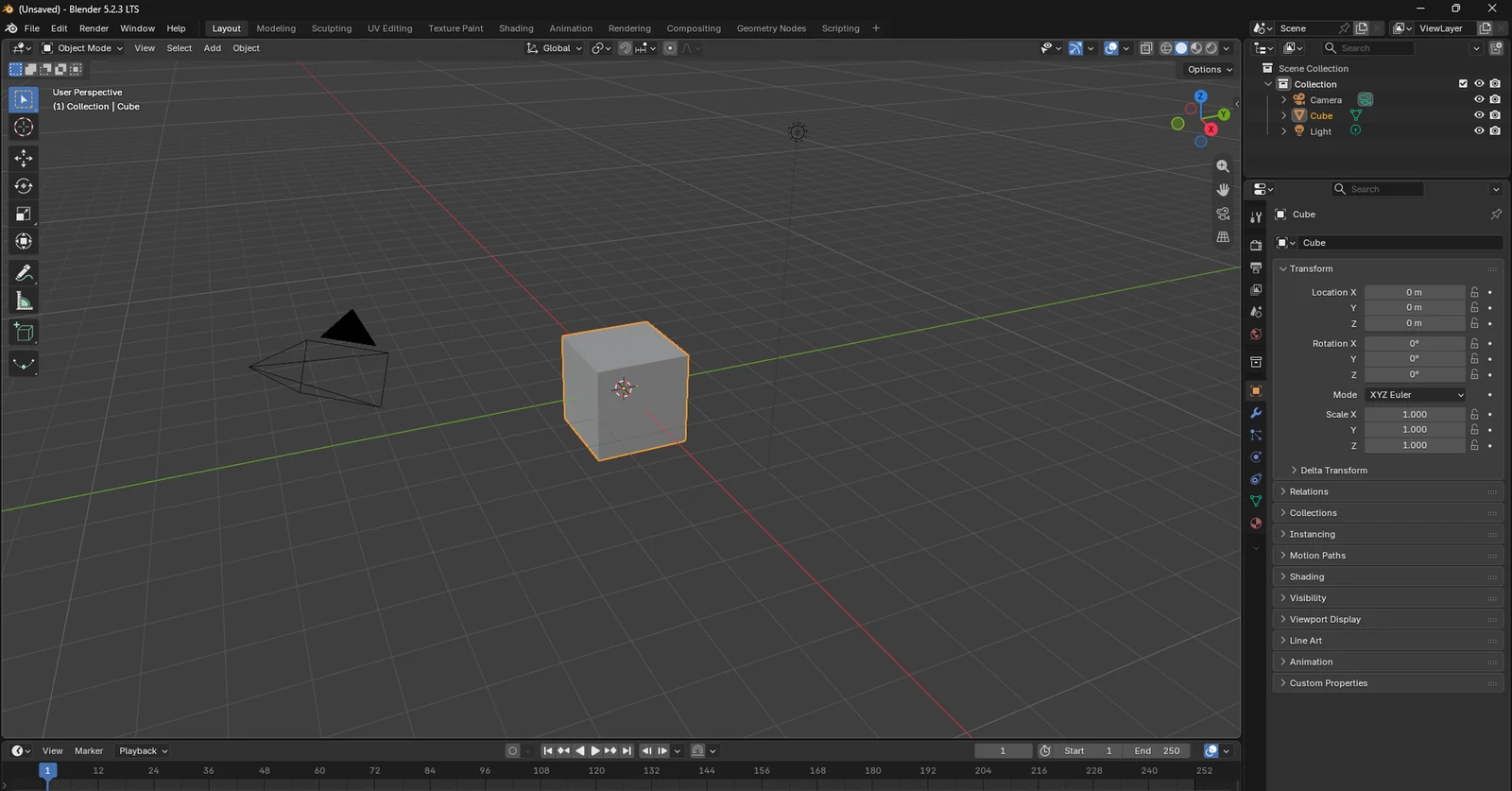Hide the Camera in the outliner
The image size is (1512, 791).
(x=1479, y=99)
